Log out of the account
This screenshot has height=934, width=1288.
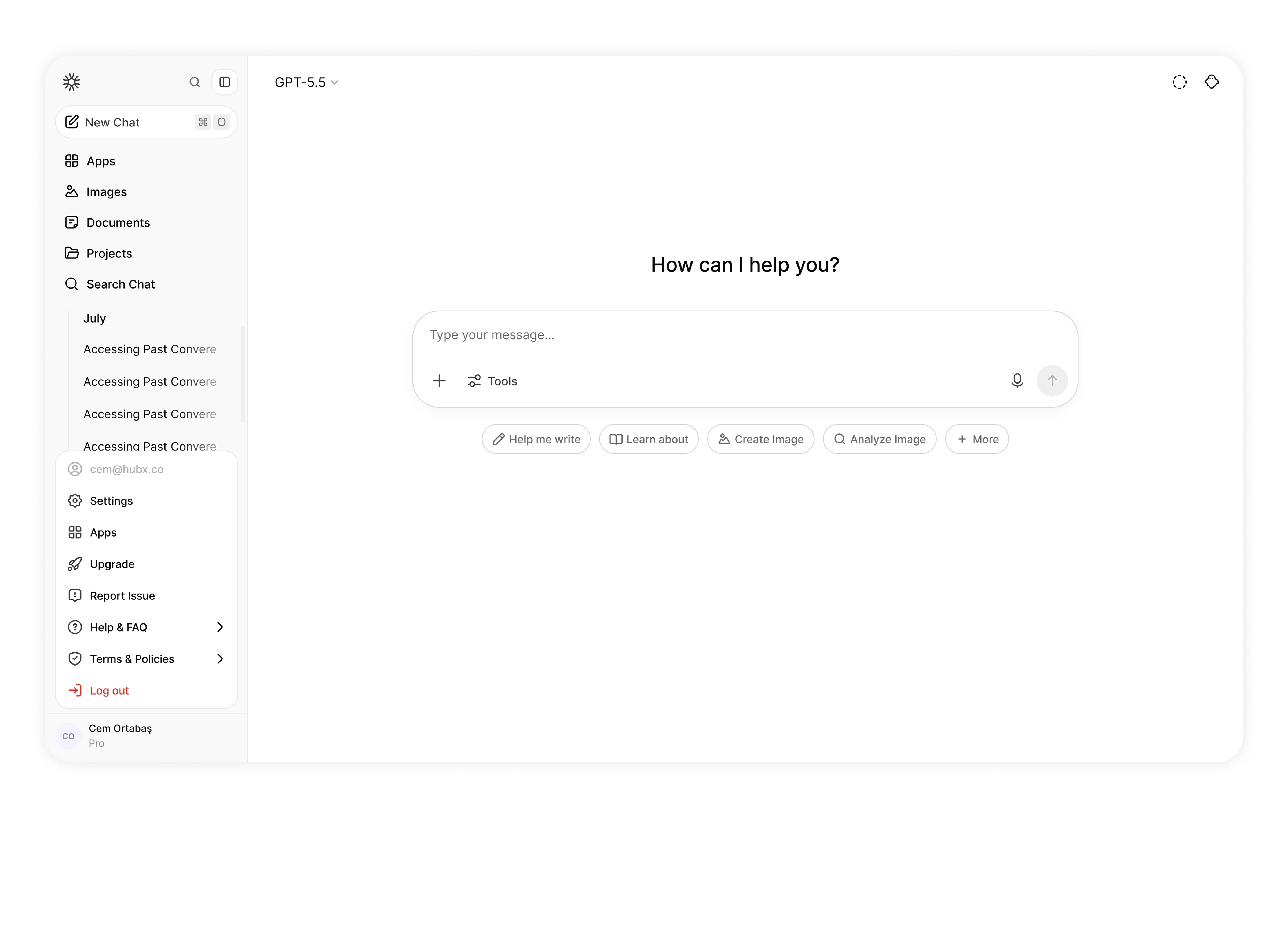pyautogui.click(x=147, y=691)
